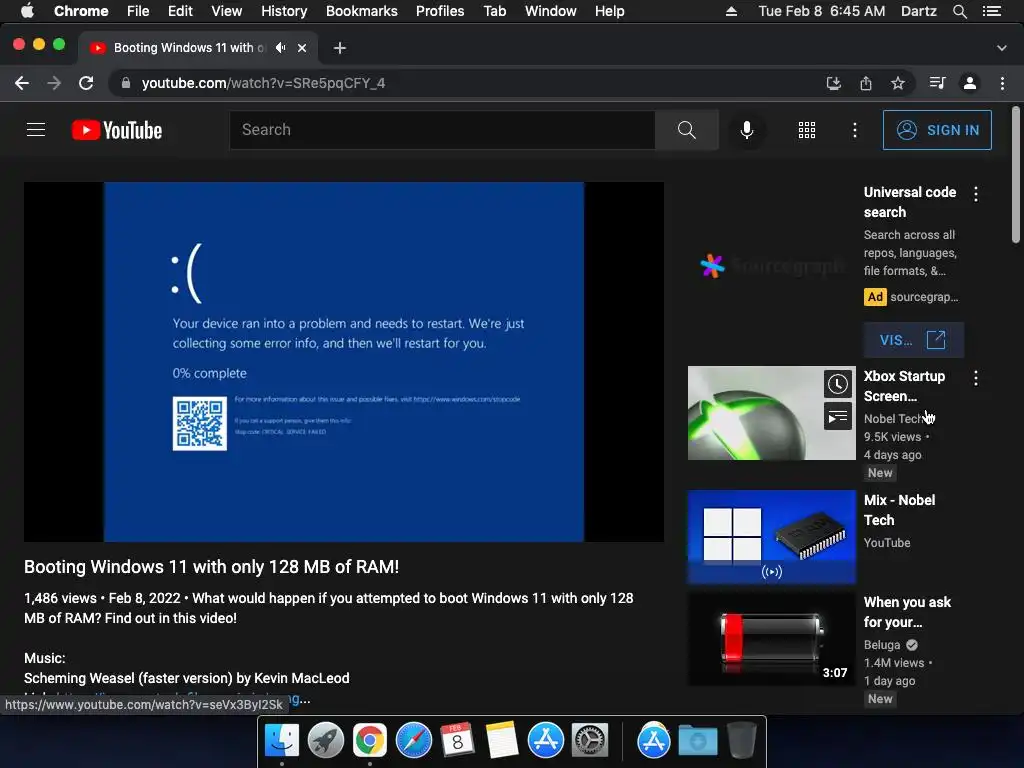The image size is (1024, 768).
Task: Install app via address bar download icon
Action: (833, 83)
